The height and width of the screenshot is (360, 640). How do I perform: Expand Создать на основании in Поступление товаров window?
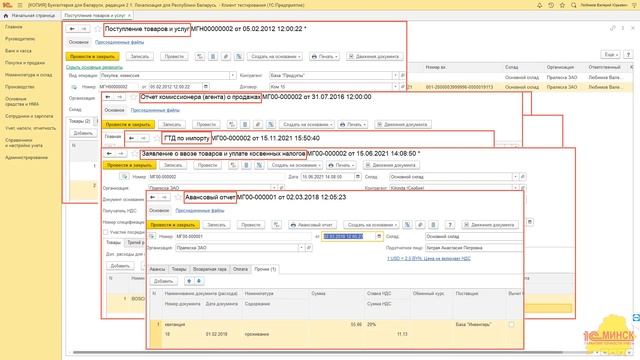point(275,56)
